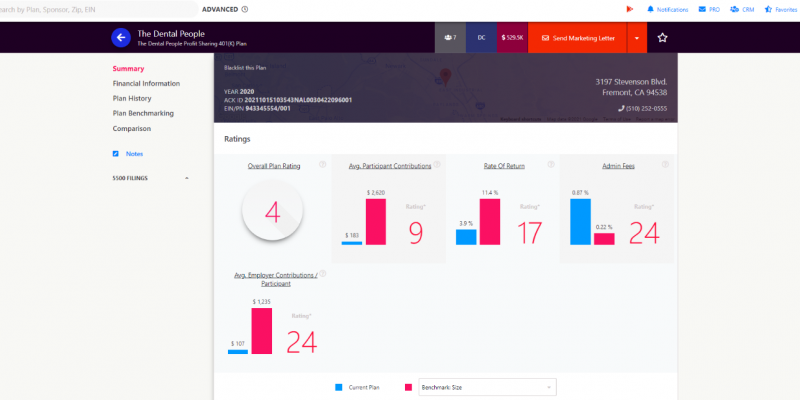The height and width of the screenshot is (400, 800).
Task: Click Send Marketing Letter button
Action: [x=577, y=38]
